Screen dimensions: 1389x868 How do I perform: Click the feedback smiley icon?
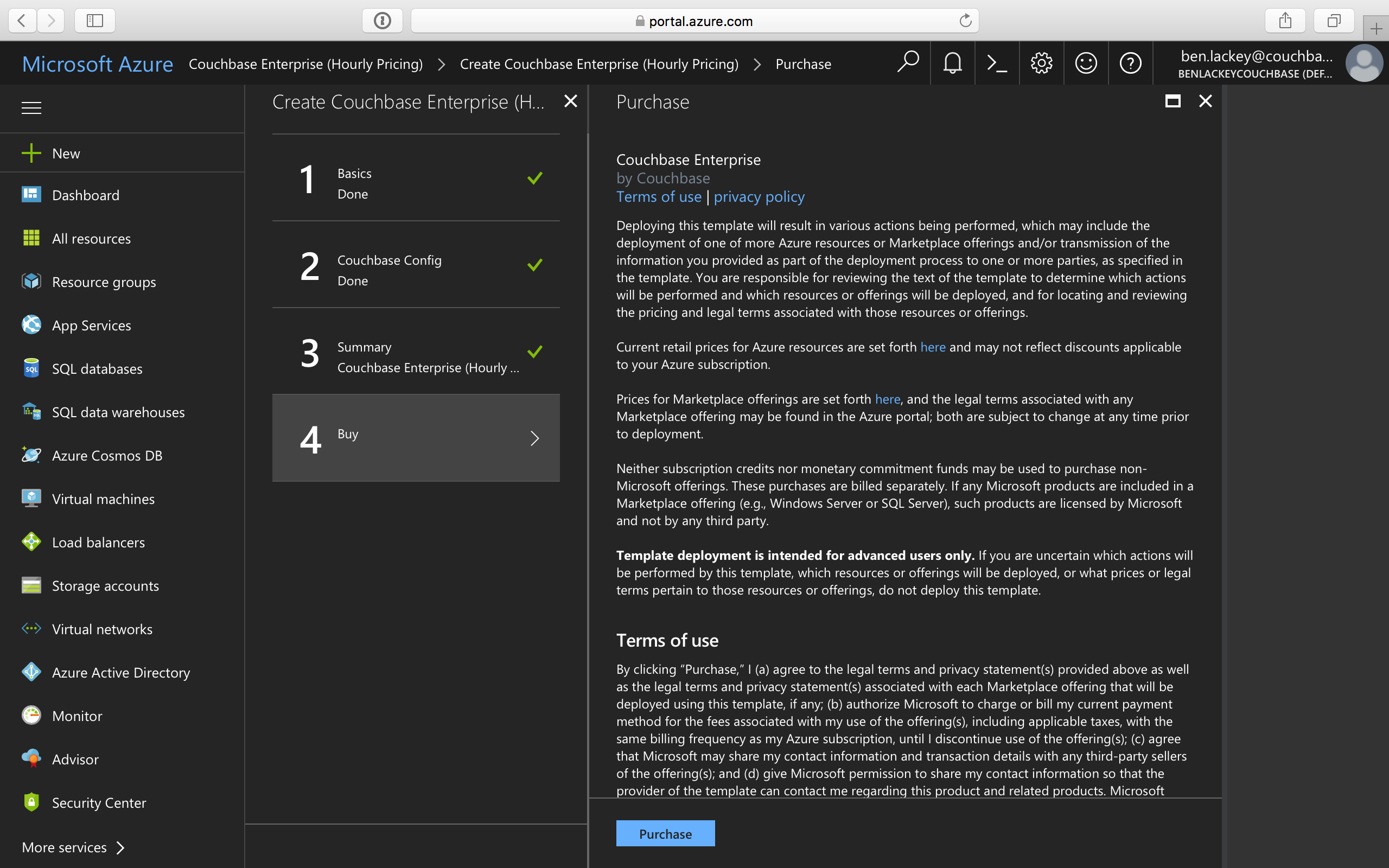pos(1086,63)
